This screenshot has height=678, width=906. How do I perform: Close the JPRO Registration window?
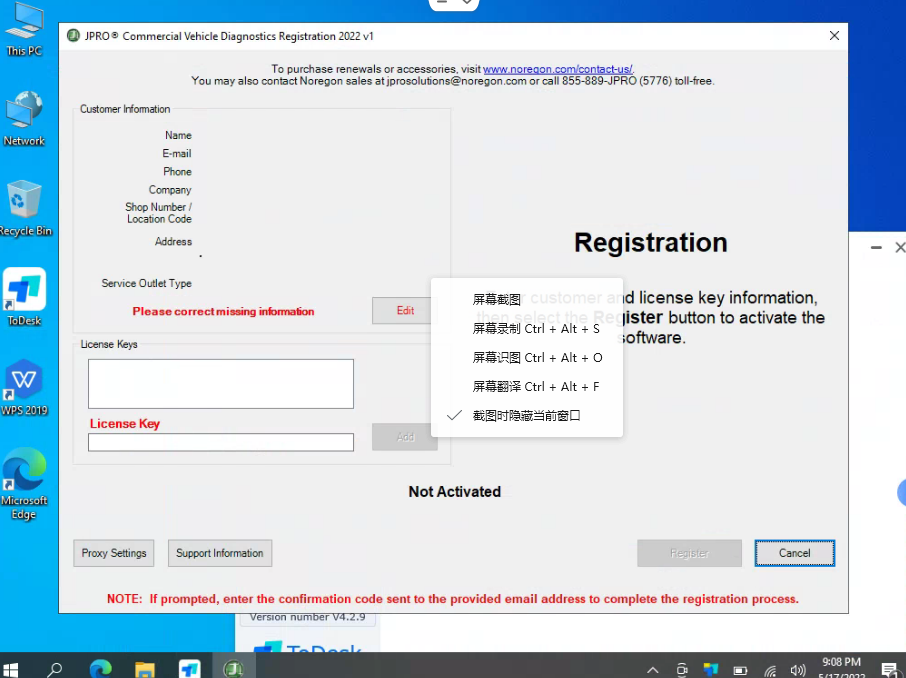click(834, 36)
